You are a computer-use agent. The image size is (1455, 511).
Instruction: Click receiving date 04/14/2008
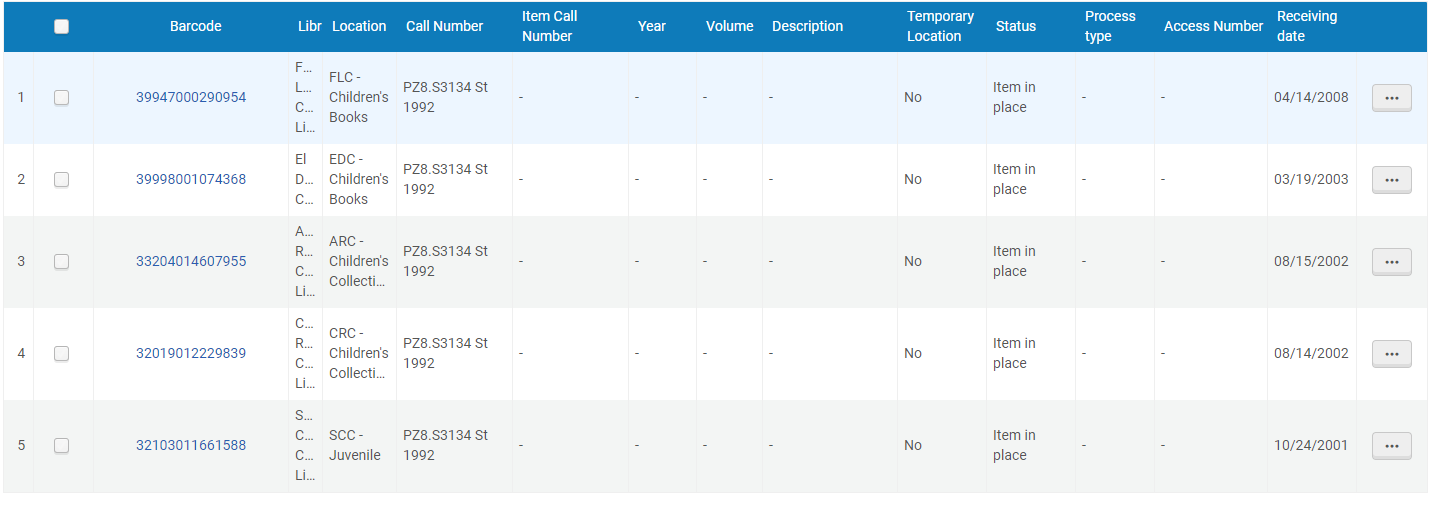point(1311,98)
